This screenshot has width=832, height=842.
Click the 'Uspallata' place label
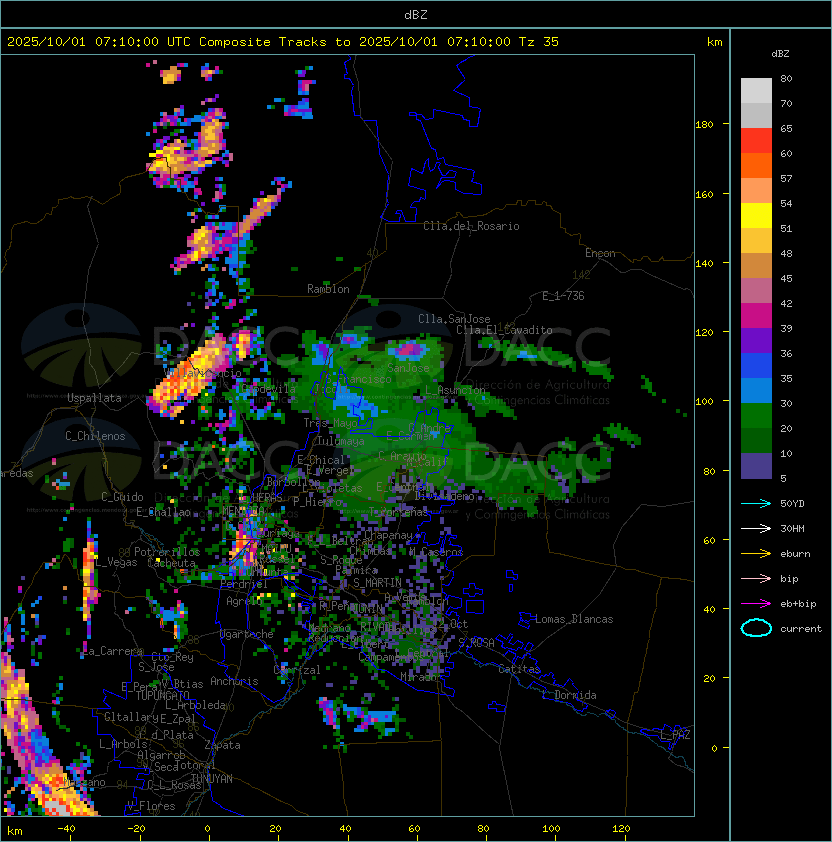pyautogui.click(x=94, y=398)
